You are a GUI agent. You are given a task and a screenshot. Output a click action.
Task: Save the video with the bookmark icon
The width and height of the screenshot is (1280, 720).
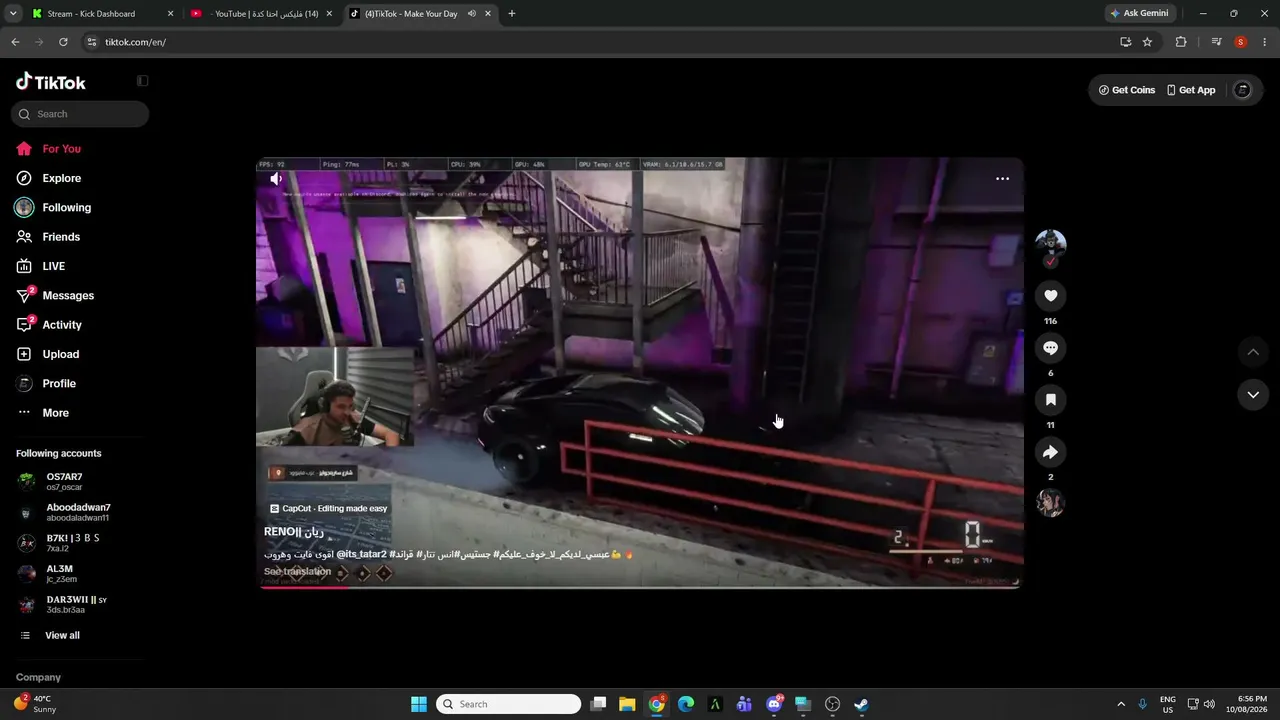click(1050, 400)
